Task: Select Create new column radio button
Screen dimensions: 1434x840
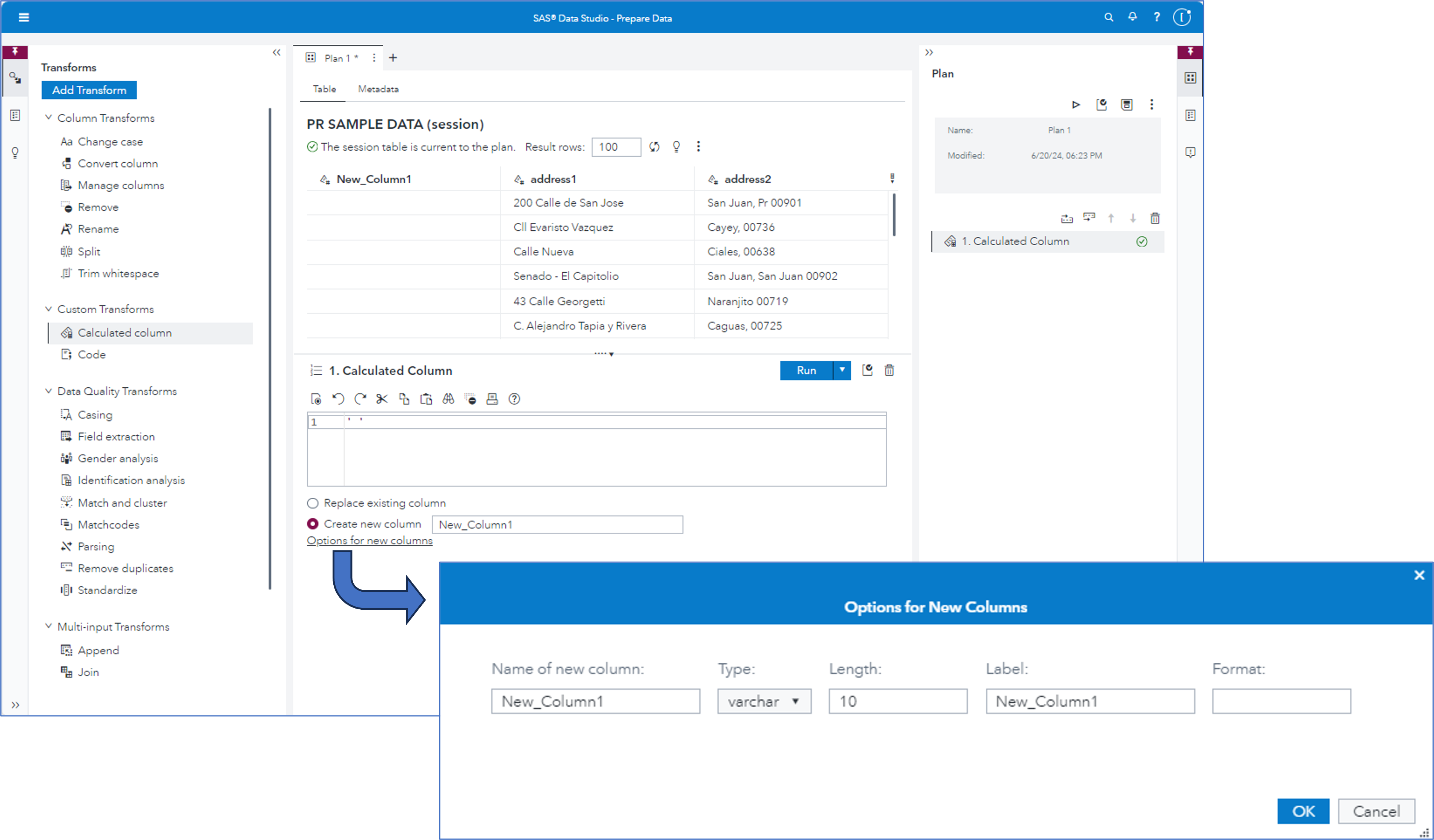Action: [312, 523]
